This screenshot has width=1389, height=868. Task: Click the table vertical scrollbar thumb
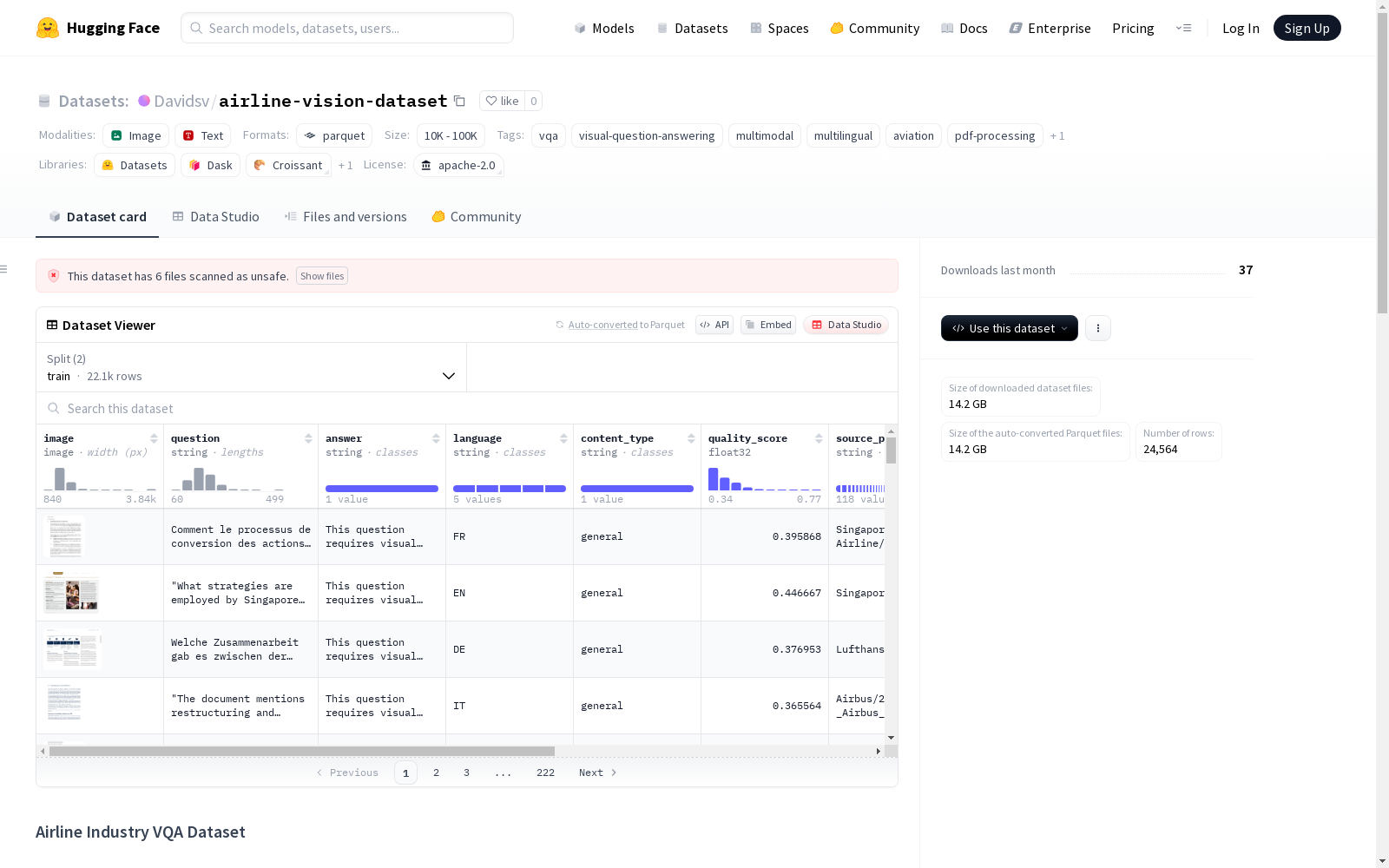pos(891,450)
